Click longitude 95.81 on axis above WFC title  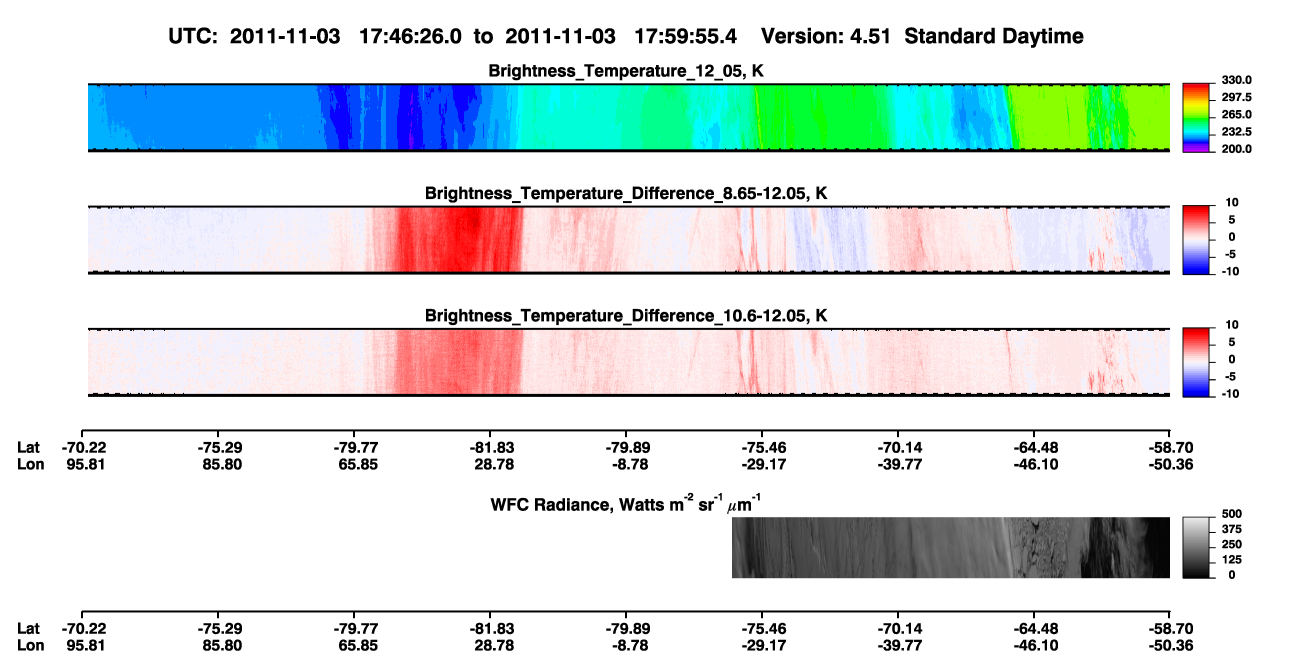(x=84, y=464)
